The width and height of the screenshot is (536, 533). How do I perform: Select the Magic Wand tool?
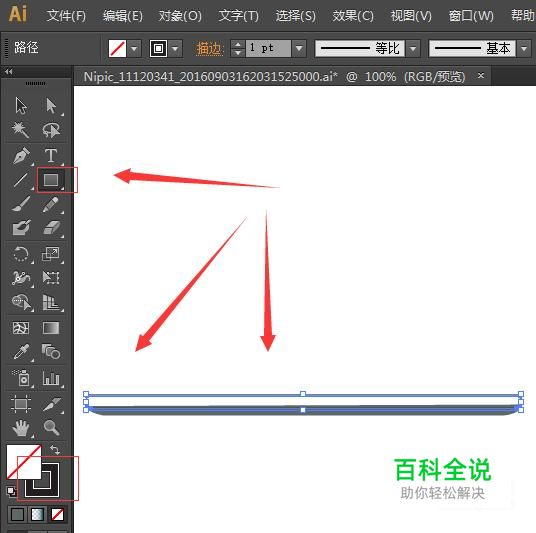point(21,130)
